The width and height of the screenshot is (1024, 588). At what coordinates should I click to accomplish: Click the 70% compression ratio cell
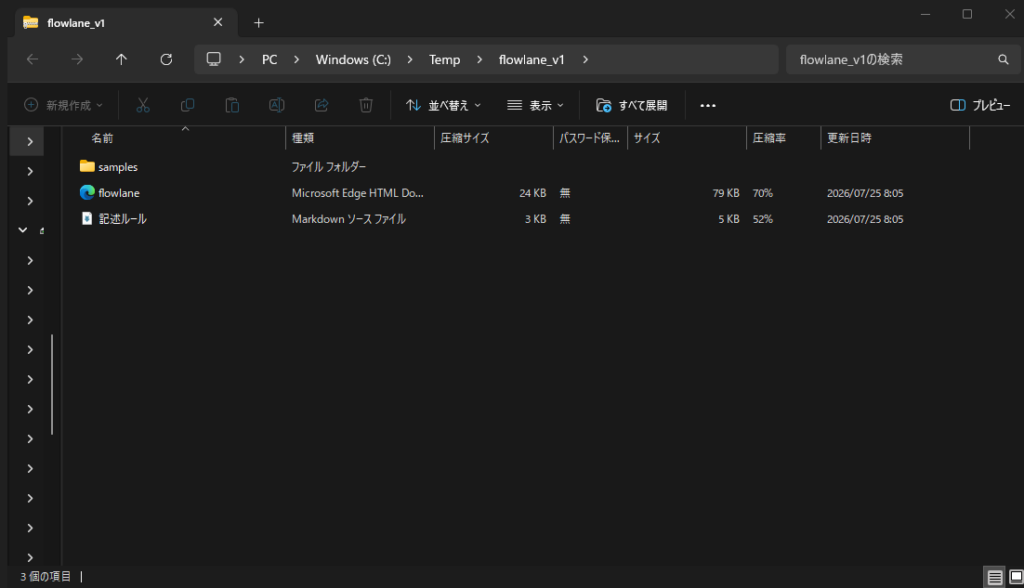pyautogui.click(x=762, y=193)
